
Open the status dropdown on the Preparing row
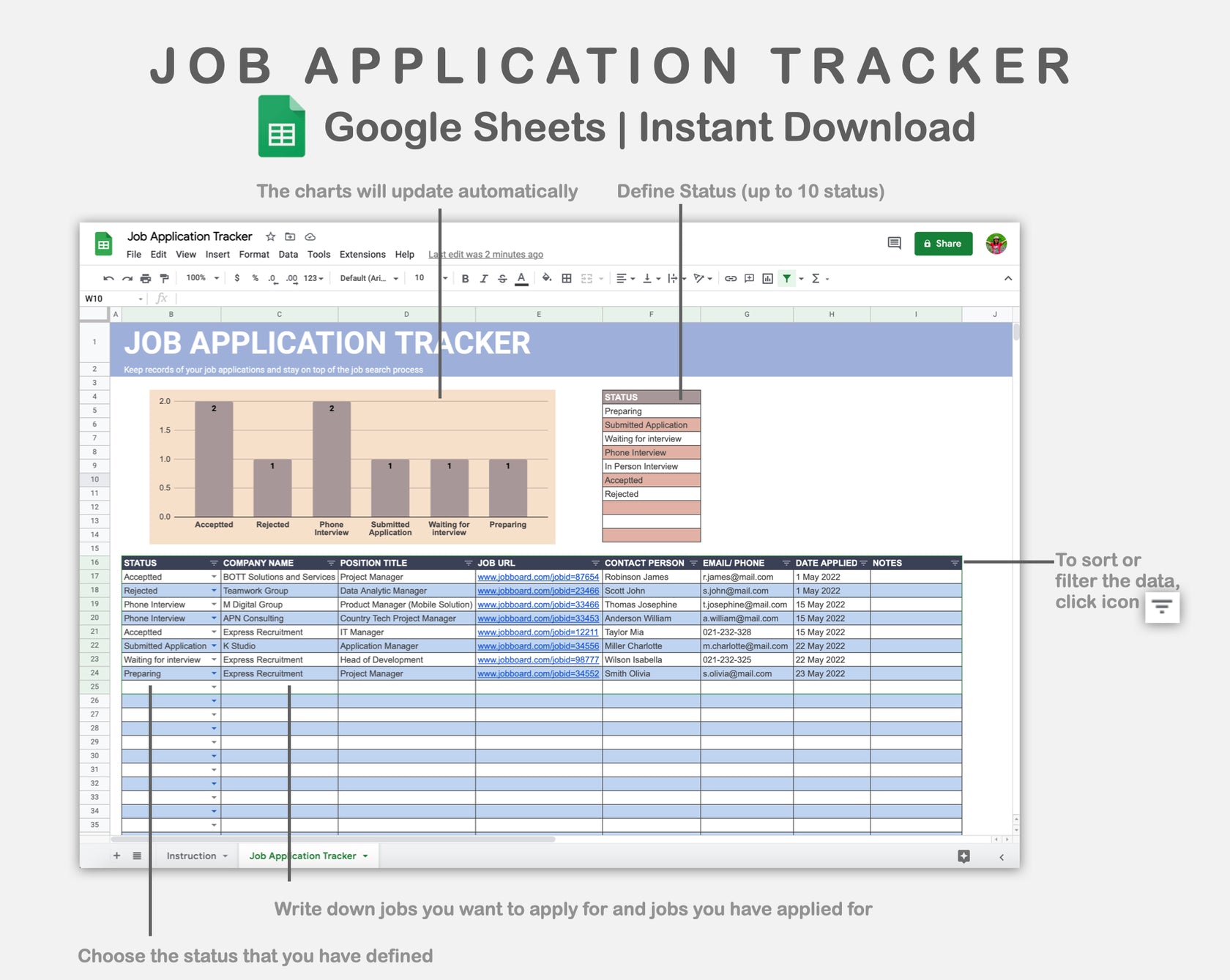(213, 673)
